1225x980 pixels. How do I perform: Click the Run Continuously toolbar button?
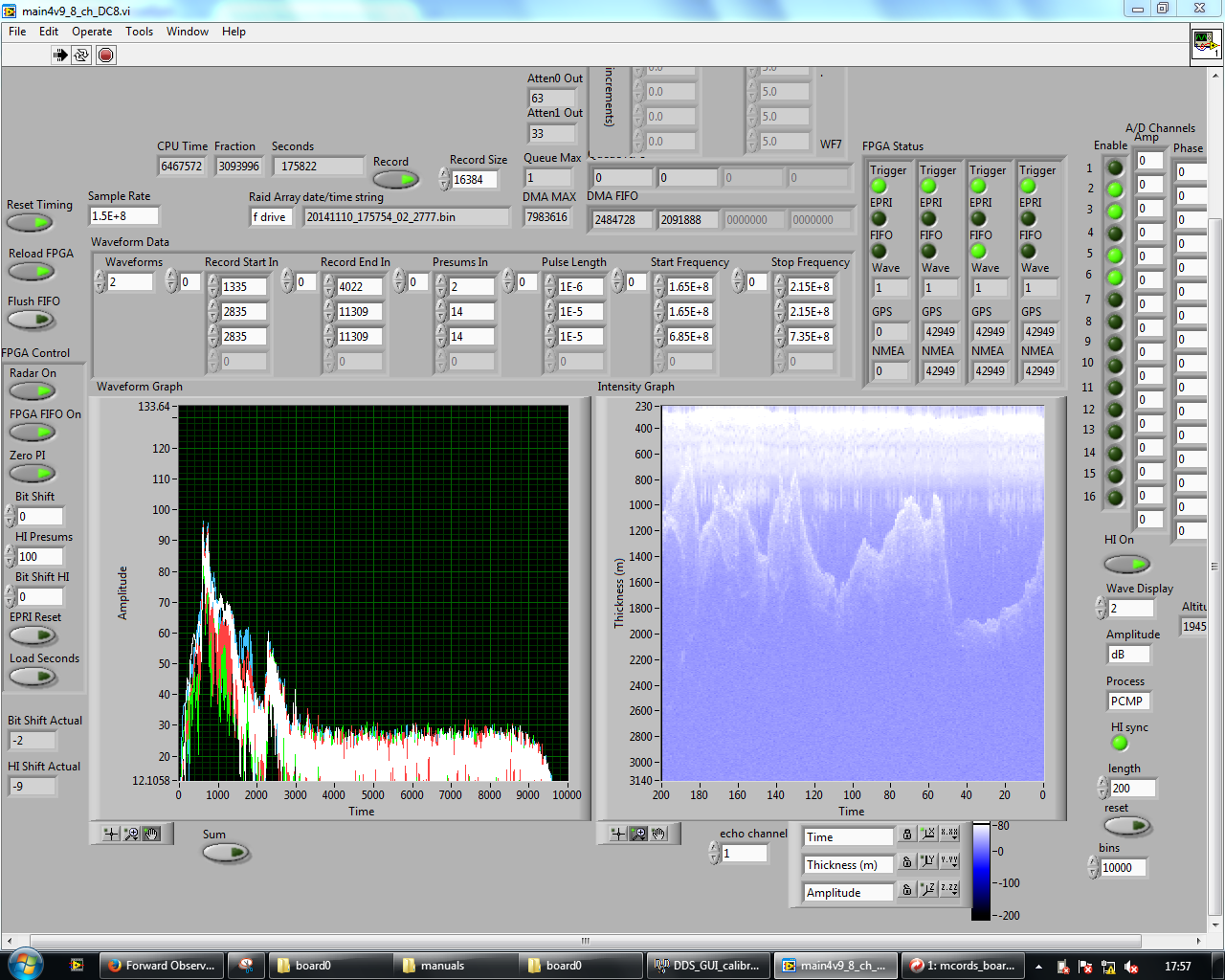82,55
